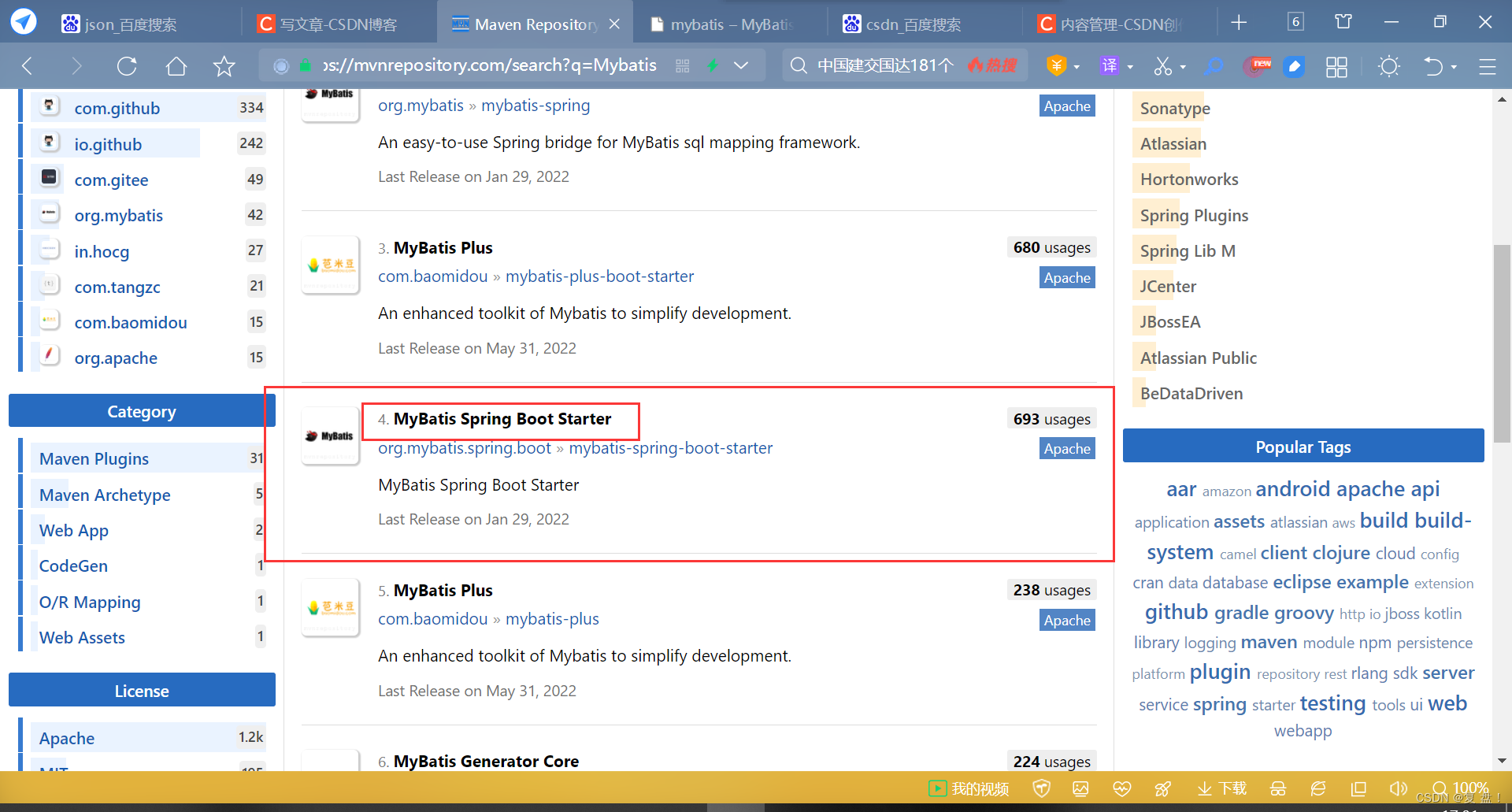Image resolution: width=1512 pixels, height=812 pixels.
Task: Click the rocket accelerator icon in status bar
Action: 1162,788
